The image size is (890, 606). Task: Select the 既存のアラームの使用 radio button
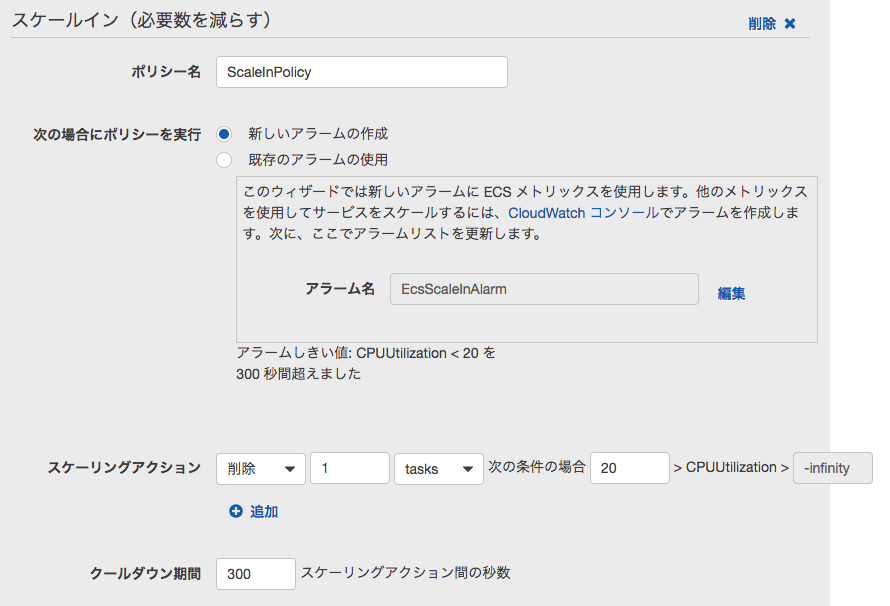point(224,160)
